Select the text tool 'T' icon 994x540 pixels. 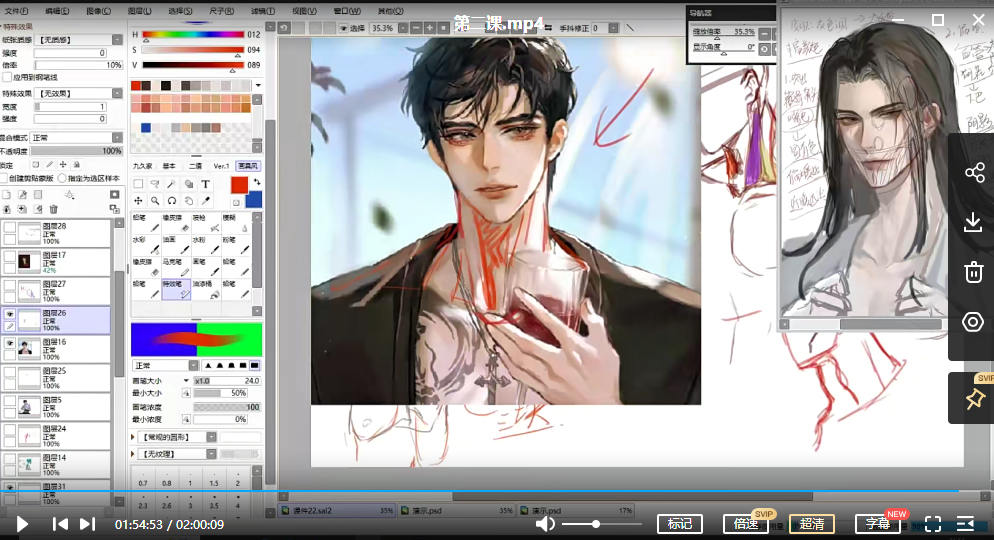pos(205,184)
